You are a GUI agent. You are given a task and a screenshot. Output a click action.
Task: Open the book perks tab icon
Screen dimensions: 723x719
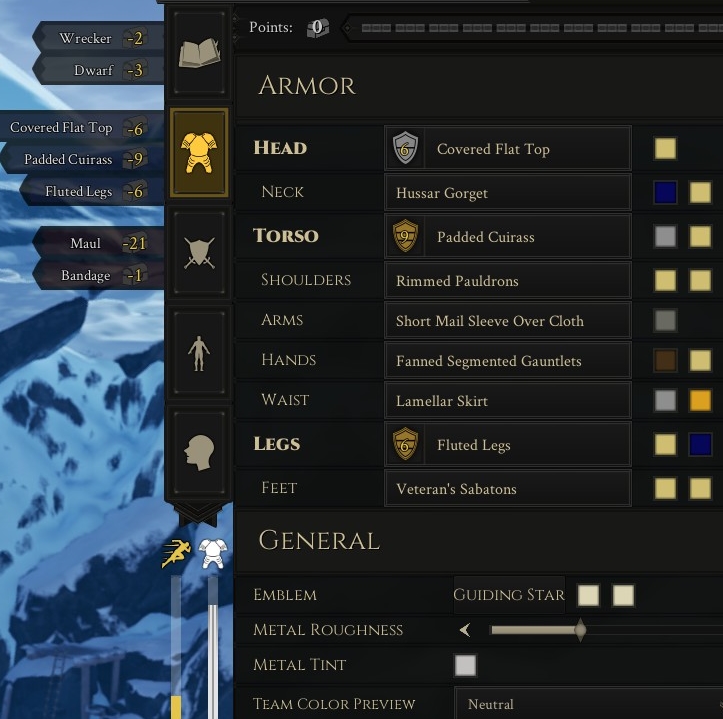(x=199, y=52)
